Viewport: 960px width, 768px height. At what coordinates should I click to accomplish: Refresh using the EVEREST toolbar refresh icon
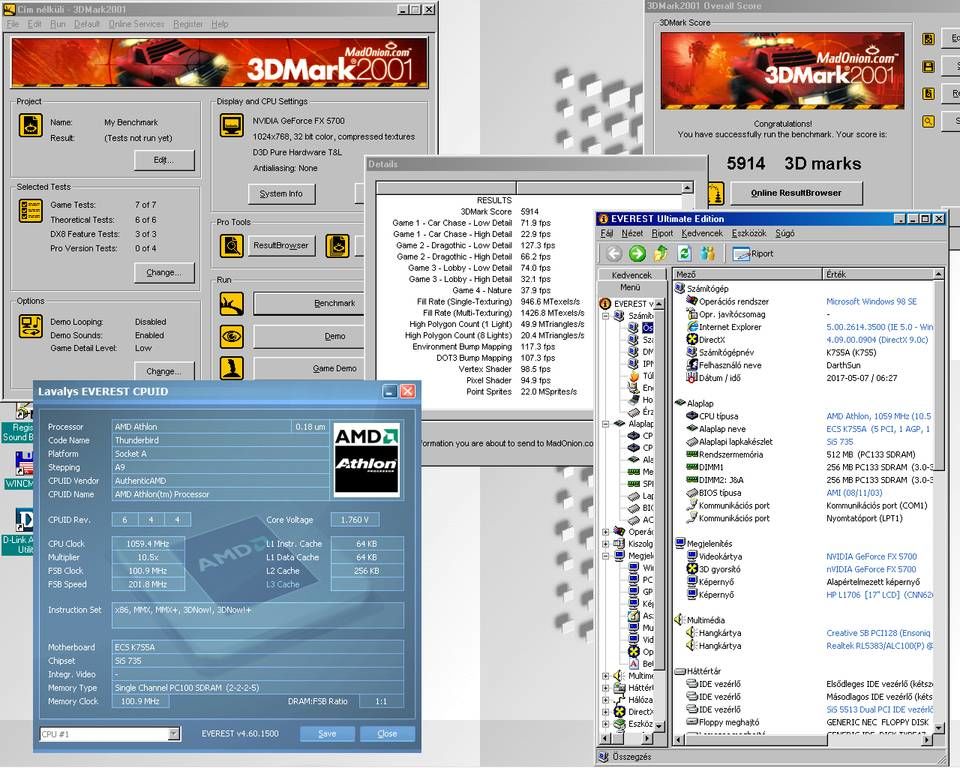click(x=684, y=253)
